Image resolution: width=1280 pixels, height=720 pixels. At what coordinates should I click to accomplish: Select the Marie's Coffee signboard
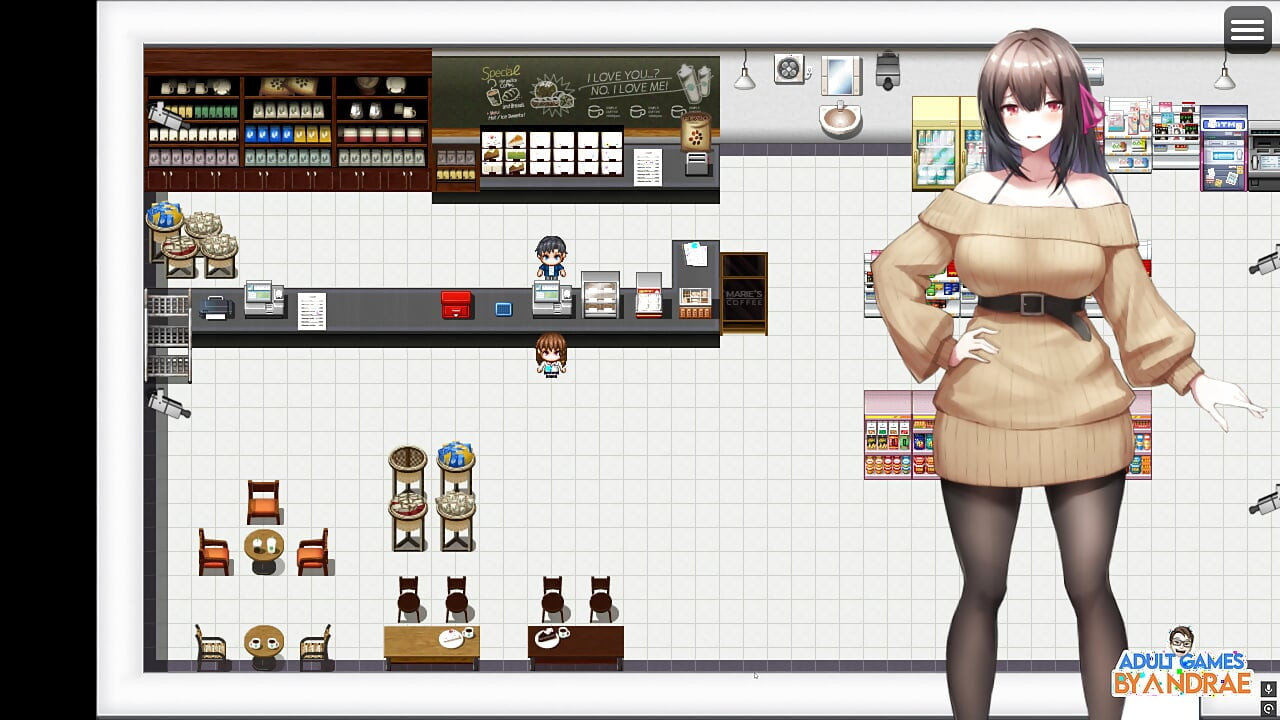tap(743, 292)
